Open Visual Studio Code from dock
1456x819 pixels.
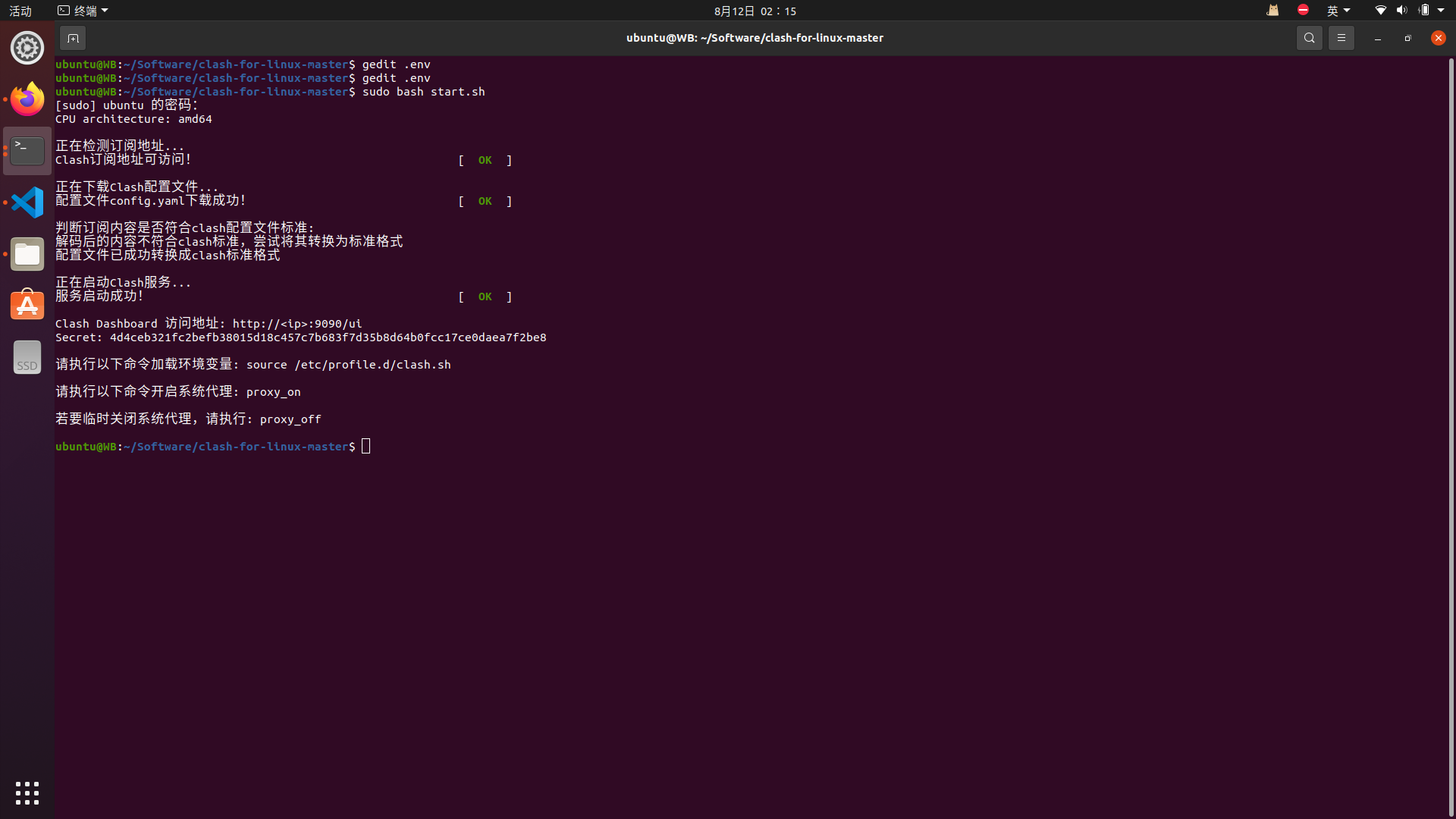click(x=27, y=202)
